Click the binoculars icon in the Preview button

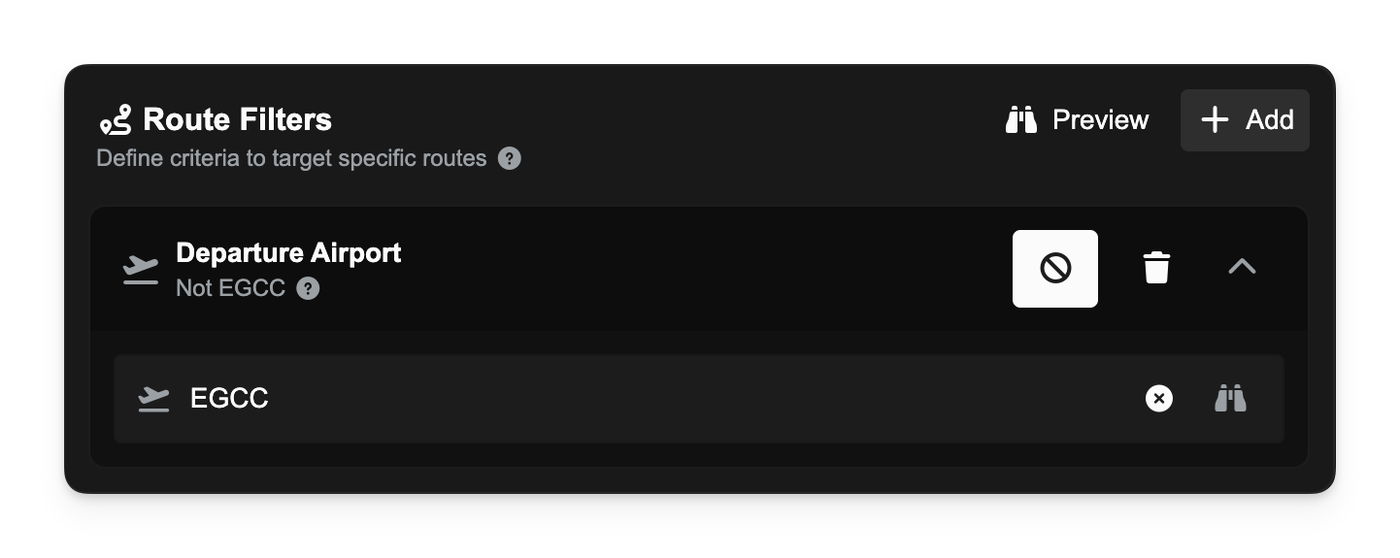tap(1021, 121)
